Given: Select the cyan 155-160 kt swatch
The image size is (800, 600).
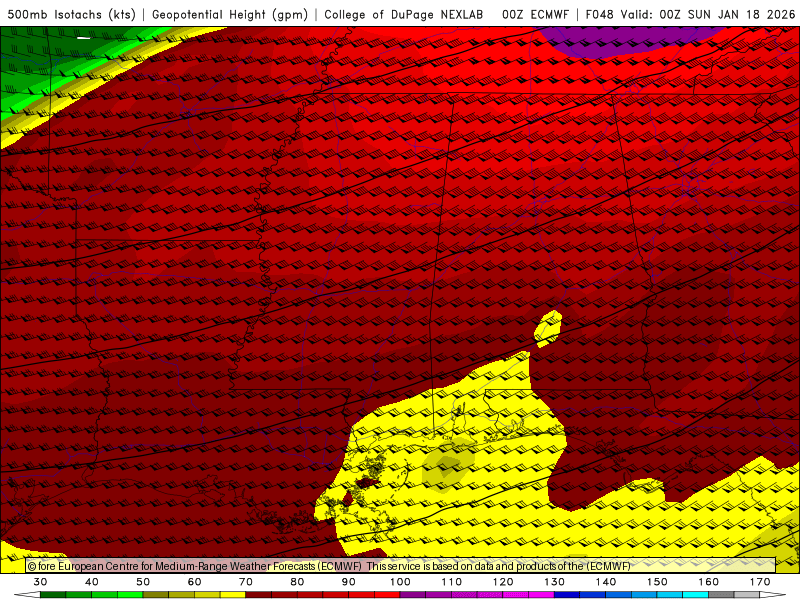Looking at the screenshot, I should [x=695, y=595].
